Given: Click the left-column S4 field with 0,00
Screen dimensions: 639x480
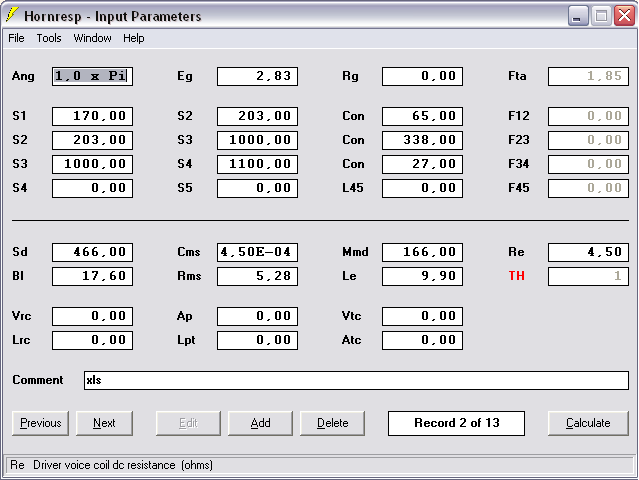Looking at the screenshot, I should (93, 188).
